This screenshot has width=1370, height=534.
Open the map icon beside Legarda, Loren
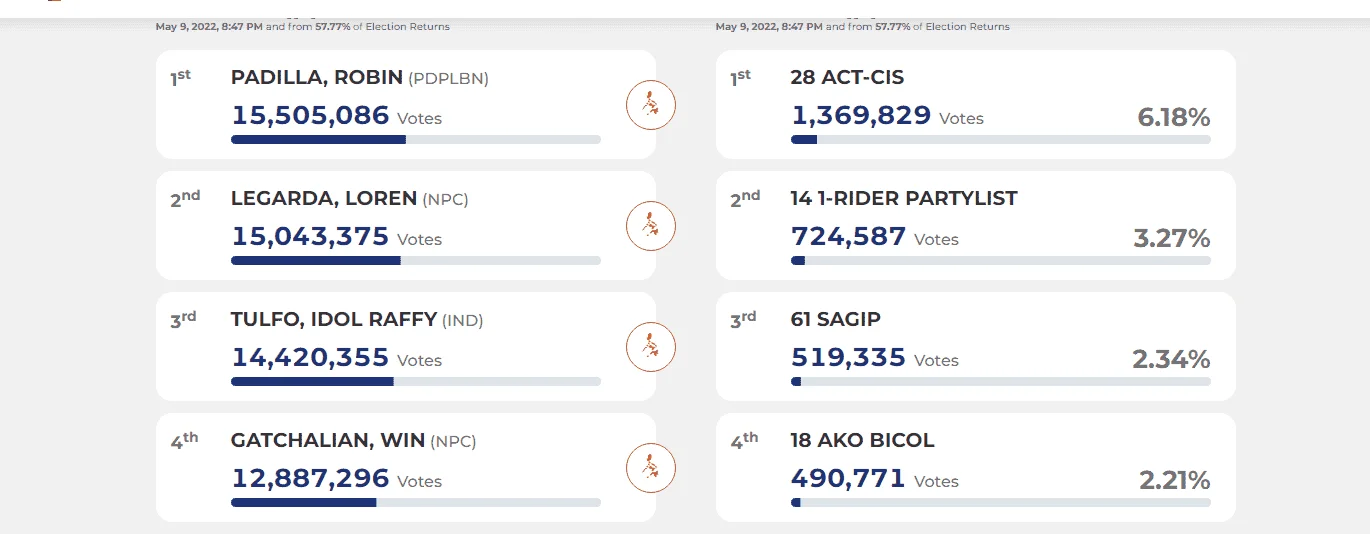651,225
